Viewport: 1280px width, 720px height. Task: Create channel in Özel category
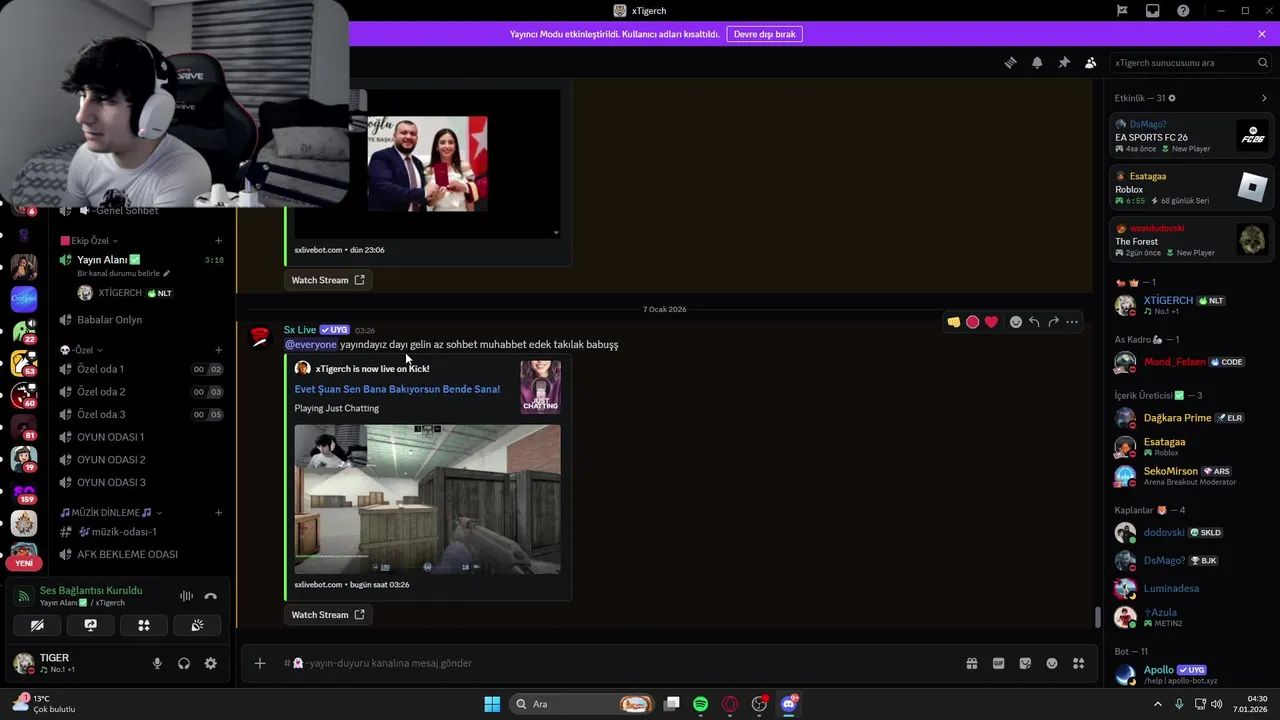click(218, 350)
